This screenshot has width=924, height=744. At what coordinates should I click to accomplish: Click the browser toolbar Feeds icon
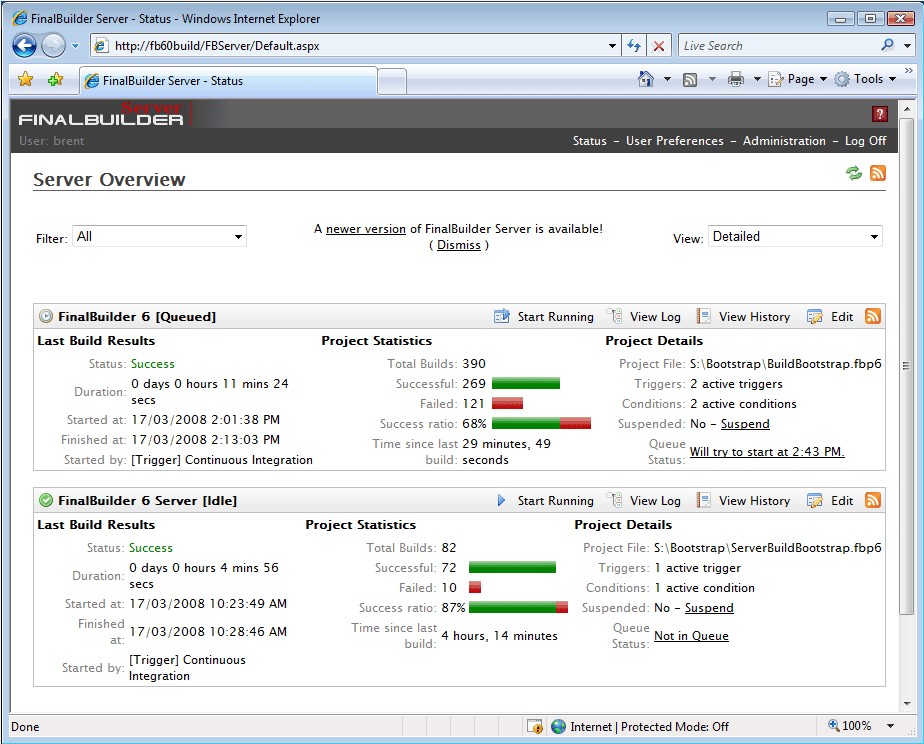click(689, 80)
